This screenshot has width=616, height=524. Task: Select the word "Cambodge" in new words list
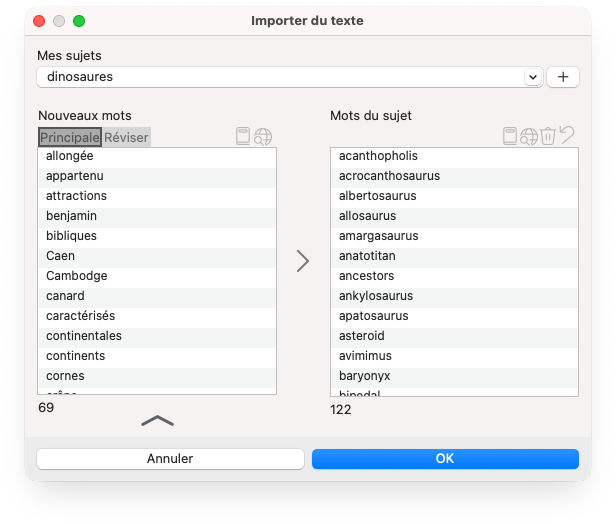click(77, 276)
